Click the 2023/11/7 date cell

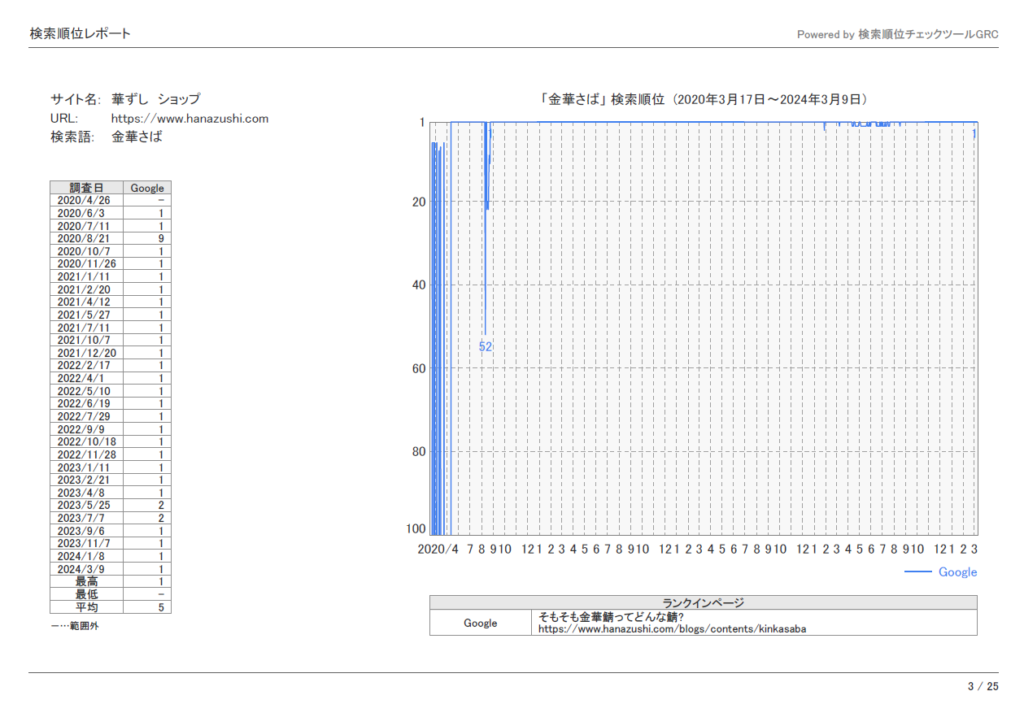pyautogui.click(x=86, y=544)
